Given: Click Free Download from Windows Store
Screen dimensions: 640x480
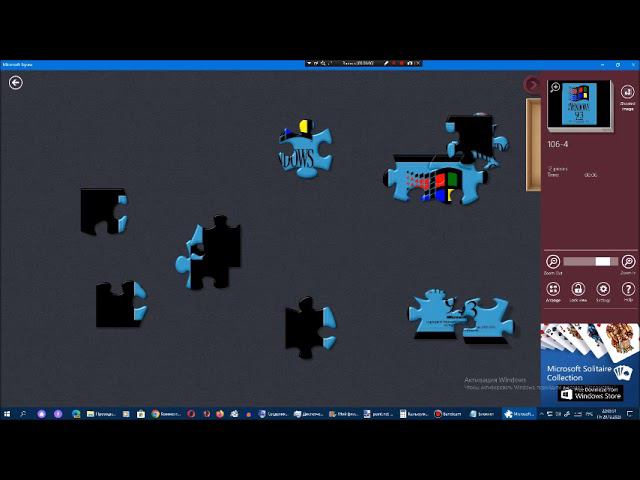Looking at the screenshot, I should [591, 393].
